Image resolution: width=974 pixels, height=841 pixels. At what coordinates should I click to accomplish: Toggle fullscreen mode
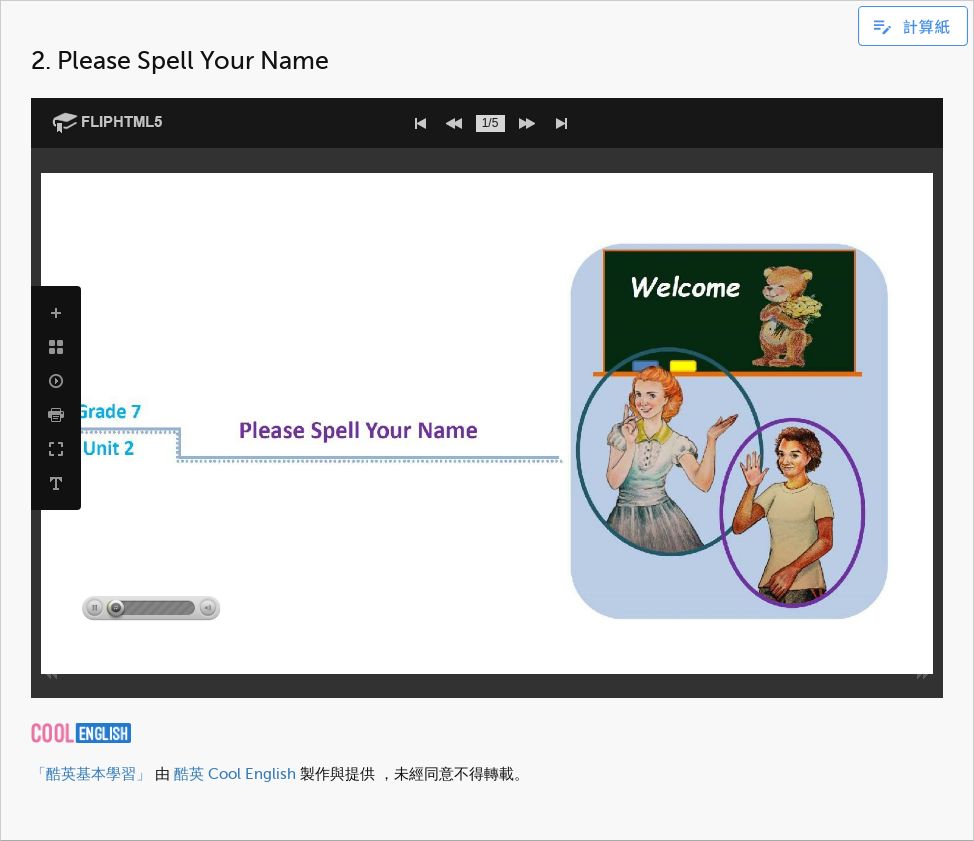tap(56, 448)
